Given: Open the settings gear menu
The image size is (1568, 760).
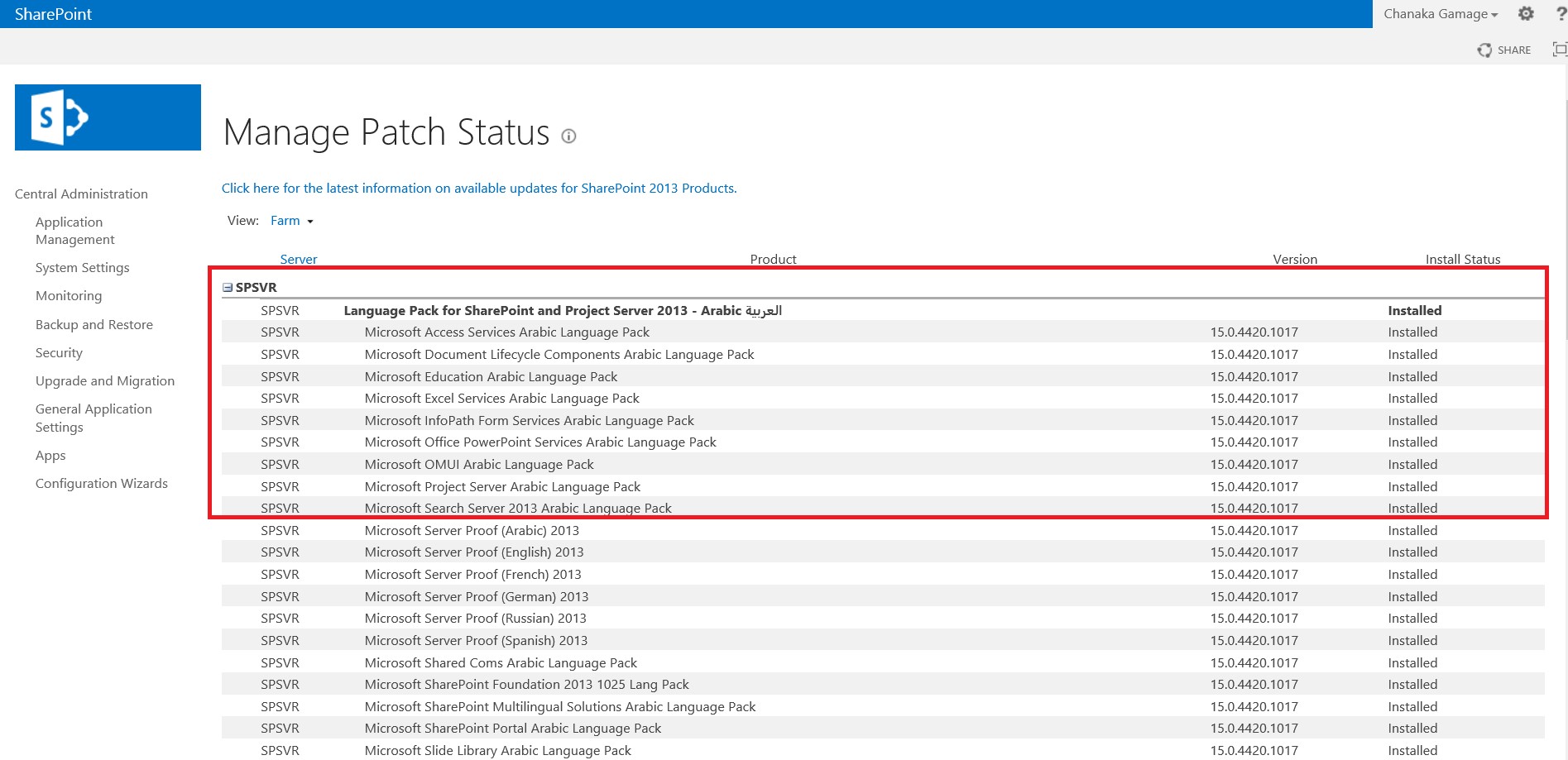Looking at the screenshot, I should [1526, 13].
